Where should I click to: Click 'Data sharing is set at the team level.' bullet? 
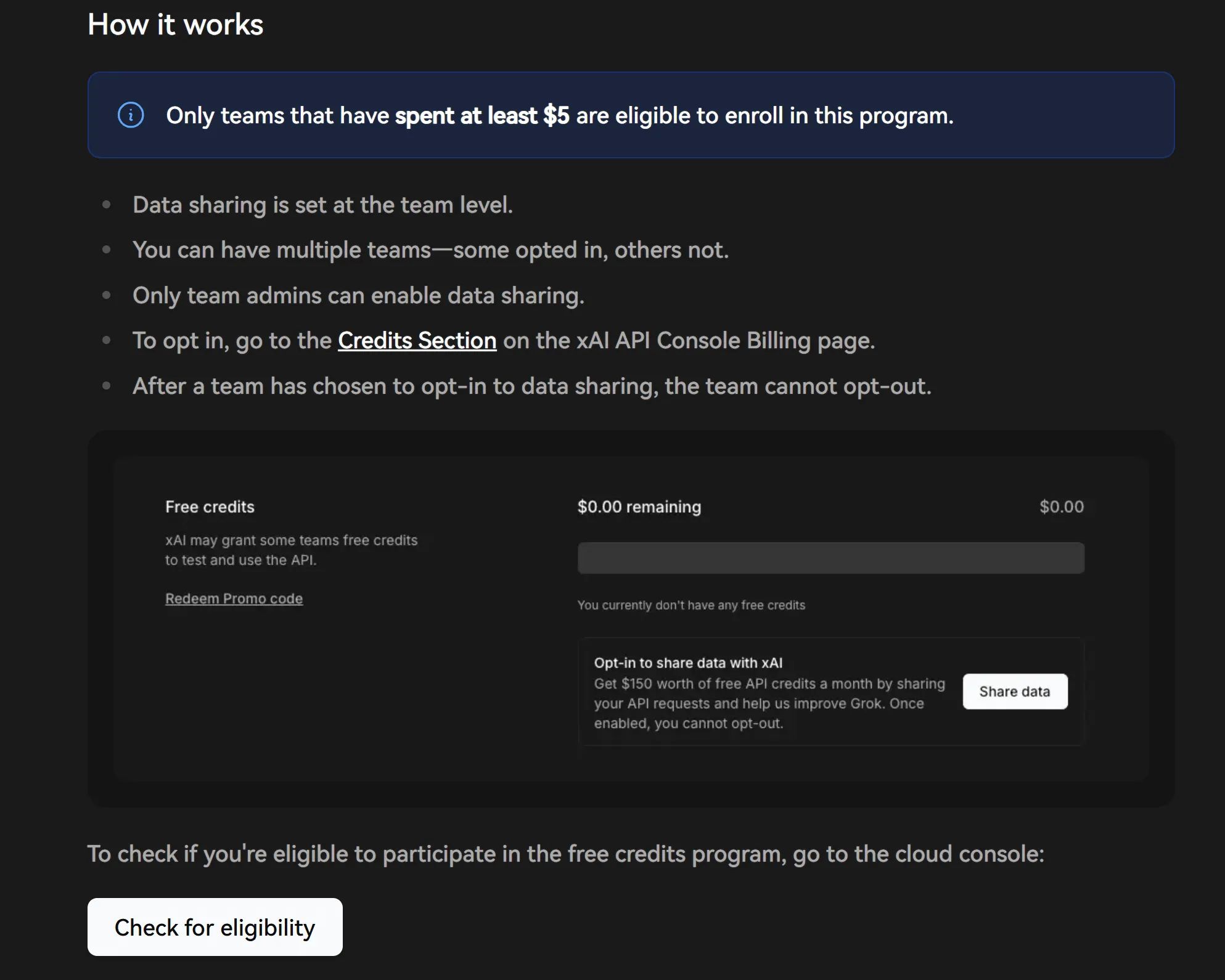pos(322,205)
